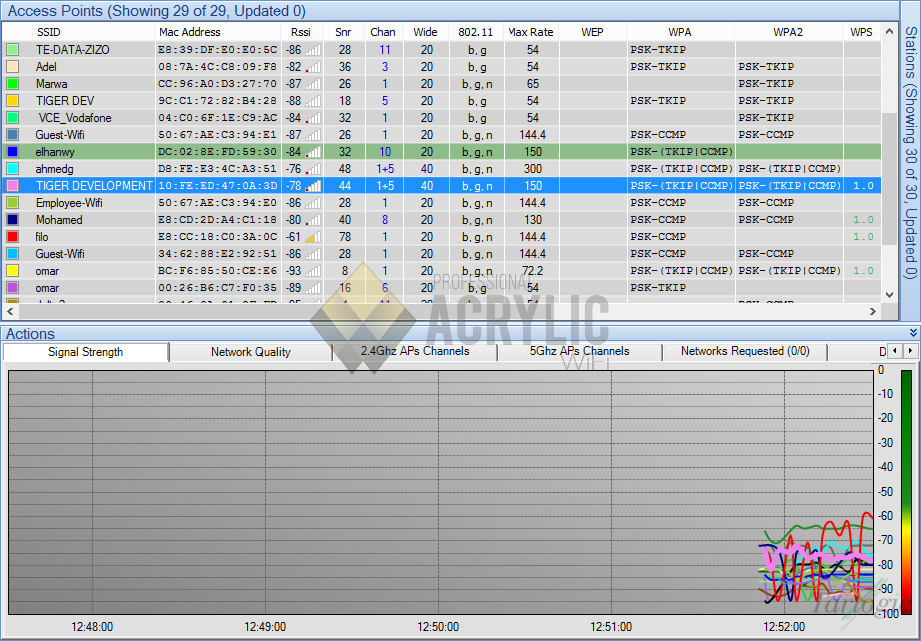Viewport: 921px width, 641px height.
Task: Click the signal bars icon for filo
Action: tap(313, 237)
